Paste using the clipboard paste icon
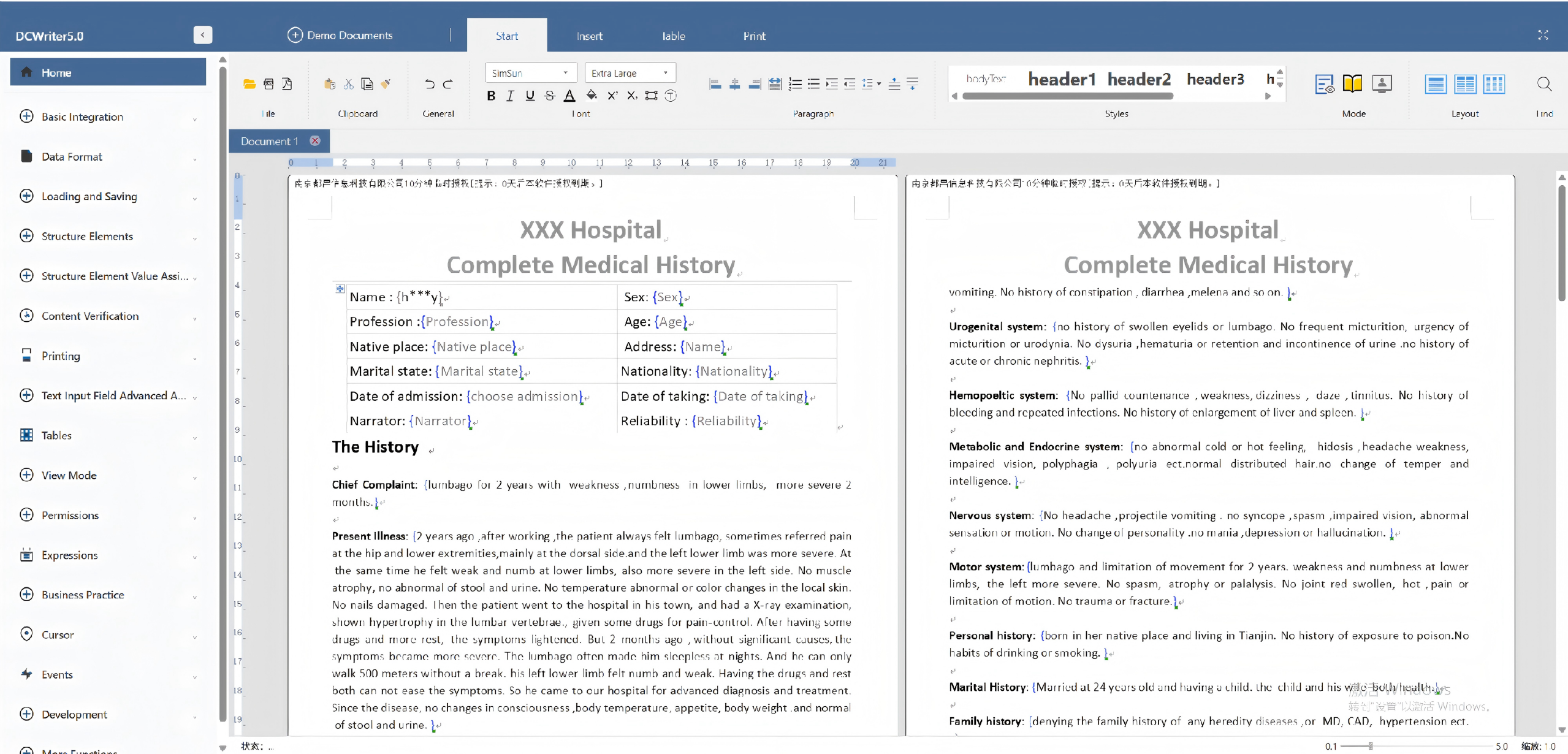 pos(330,84)
